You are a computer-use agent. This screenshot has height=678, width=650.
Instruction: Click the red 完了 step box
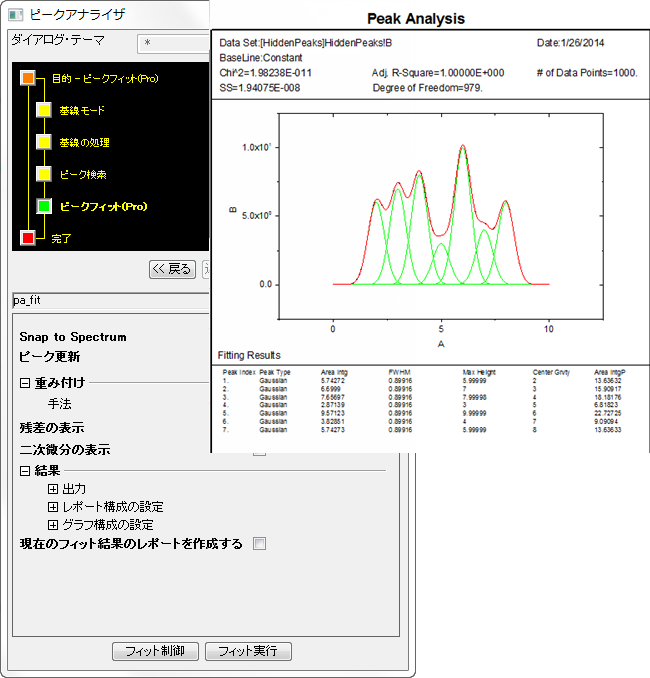28,238
